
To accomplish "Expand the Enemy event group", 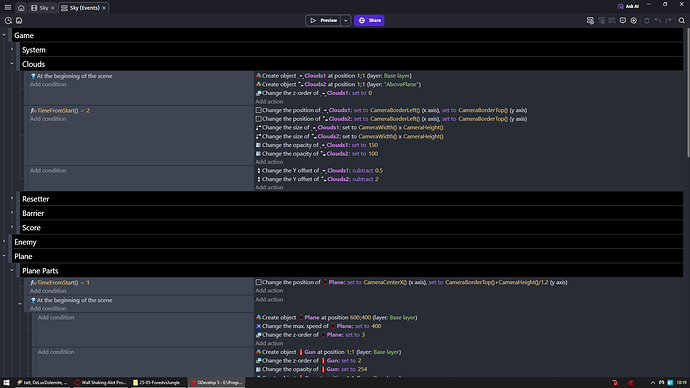I will click(x=4, y=242).
